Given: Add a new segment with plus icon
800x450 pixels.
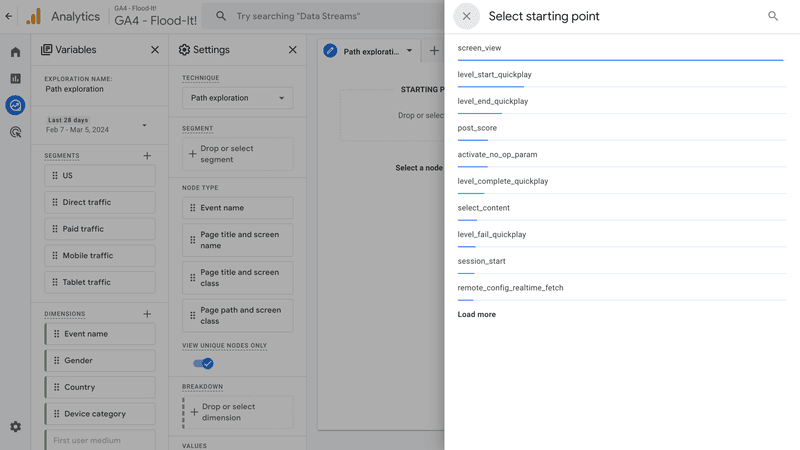Looking at the screenshot, I should pos(147,156).
